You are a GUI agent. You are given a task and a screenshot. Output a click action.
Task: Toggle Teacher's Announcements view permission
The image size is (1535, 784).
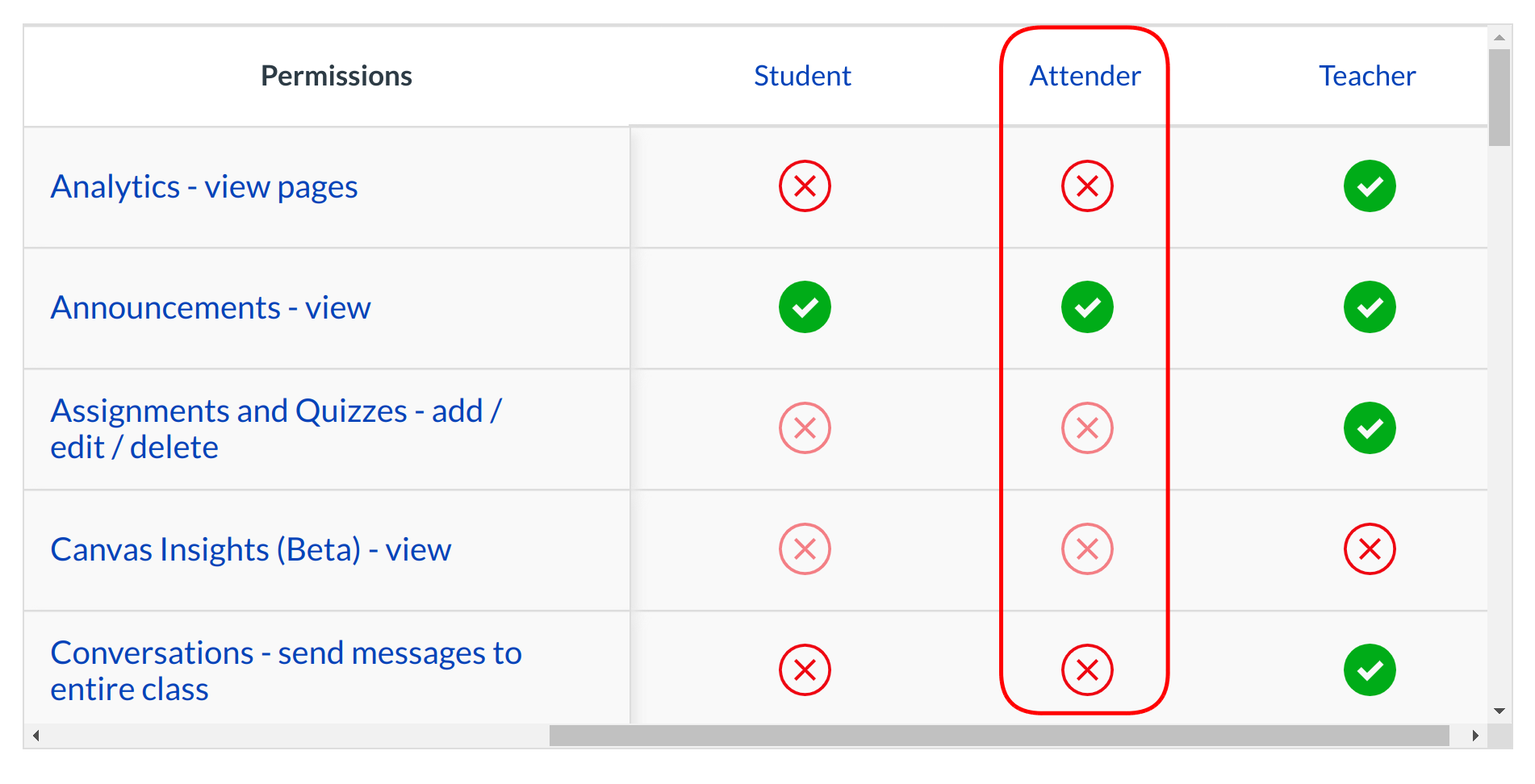tap(1370, 307)
